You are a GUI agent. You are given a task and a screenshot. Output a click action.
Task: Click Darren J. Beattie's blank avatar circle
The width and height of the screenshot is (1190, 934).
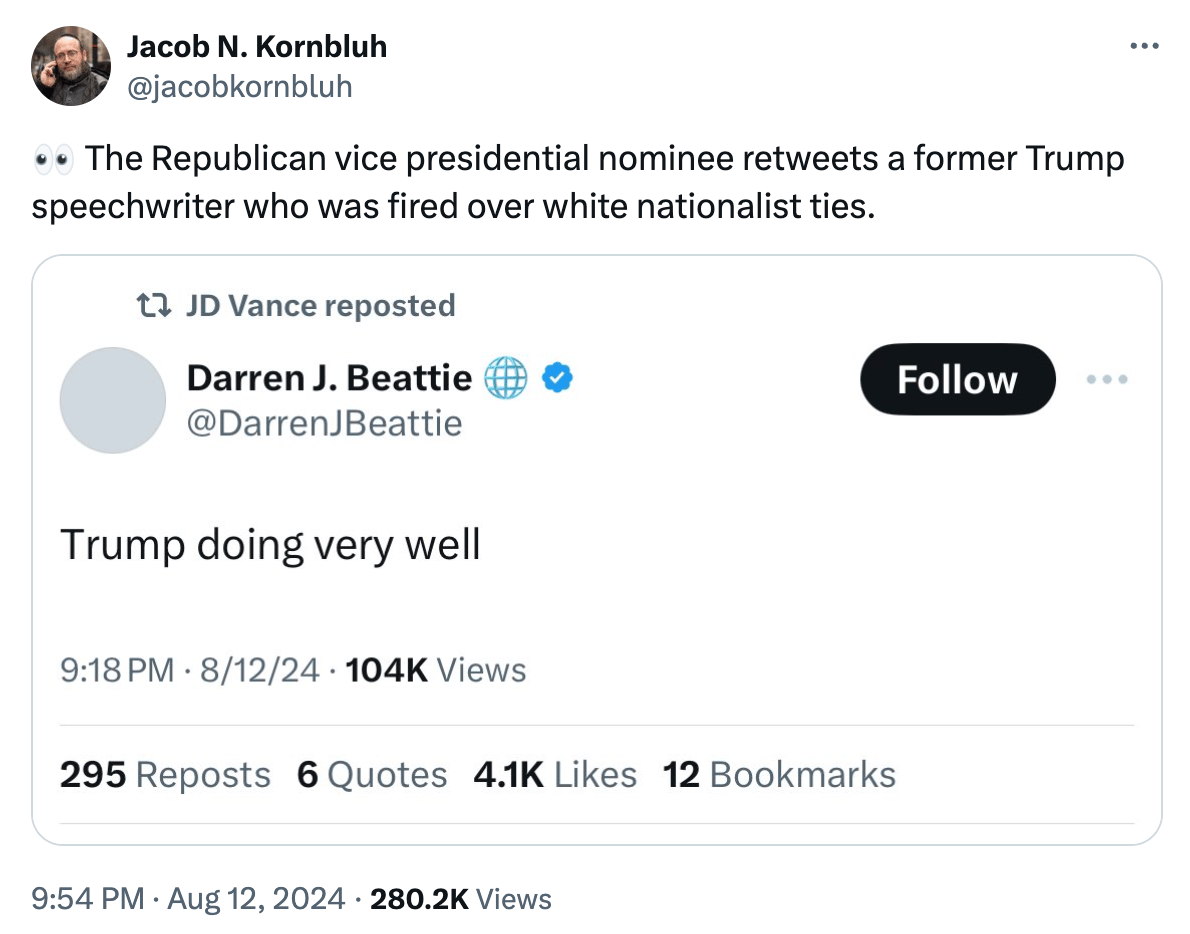point(112,400)
